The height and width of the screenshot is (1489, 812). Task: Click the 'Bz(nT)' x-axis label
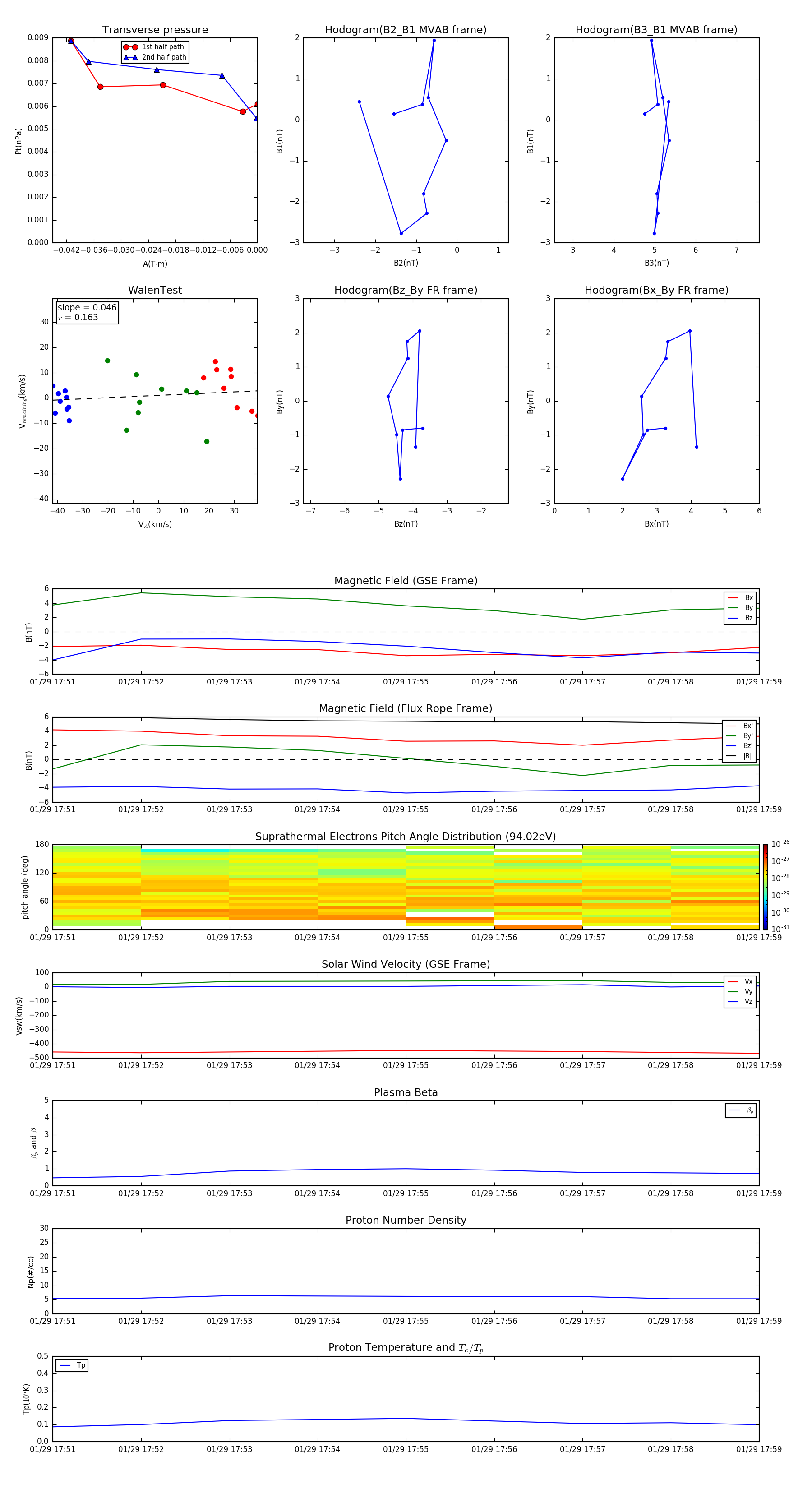(406, 524)
